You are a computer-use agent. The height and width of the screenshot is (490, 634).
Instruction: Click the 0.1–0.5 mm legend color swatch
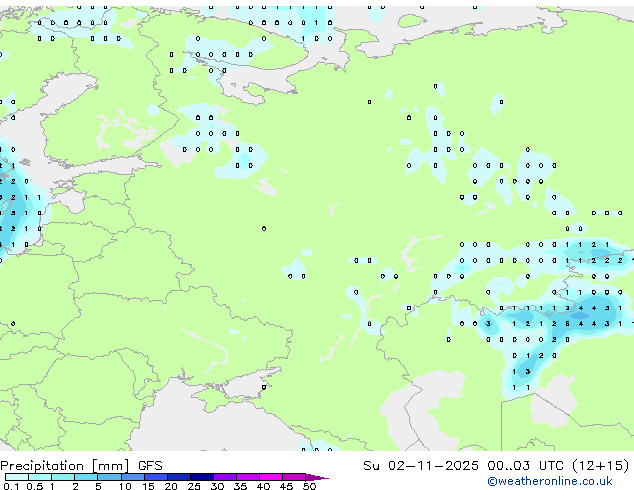coord(17,477)
